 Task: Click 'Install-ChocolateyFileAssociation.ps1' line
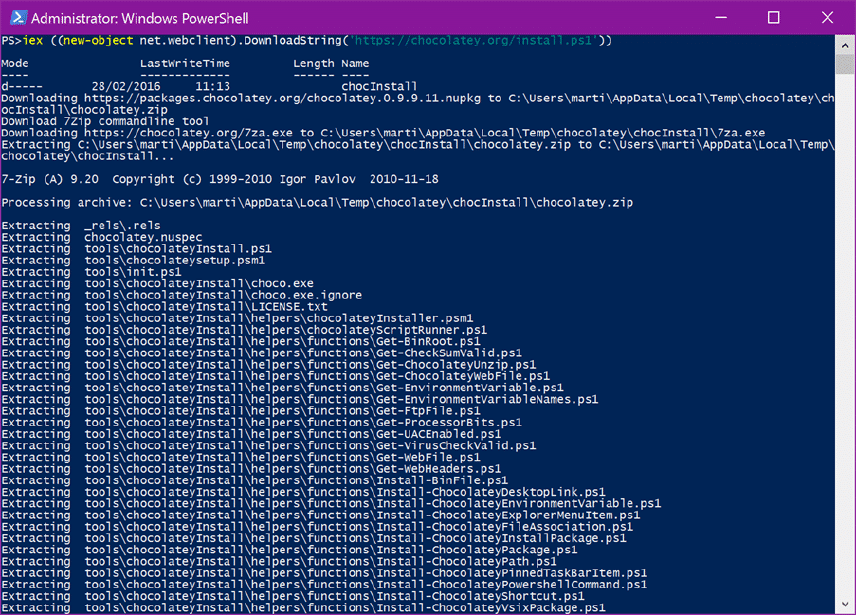317,527
